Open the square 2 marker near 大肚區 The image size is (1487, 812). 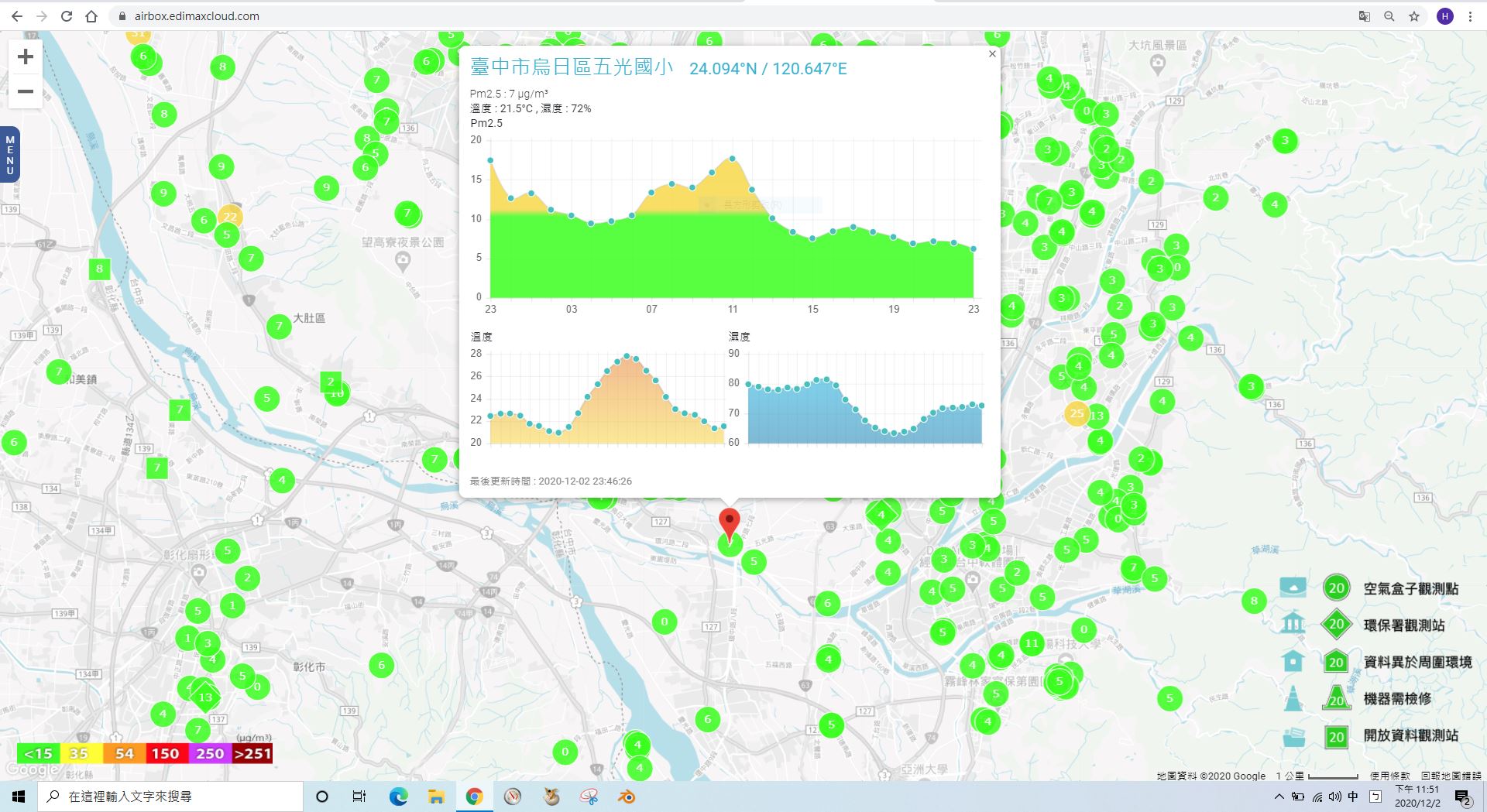(x=331, y=382)
